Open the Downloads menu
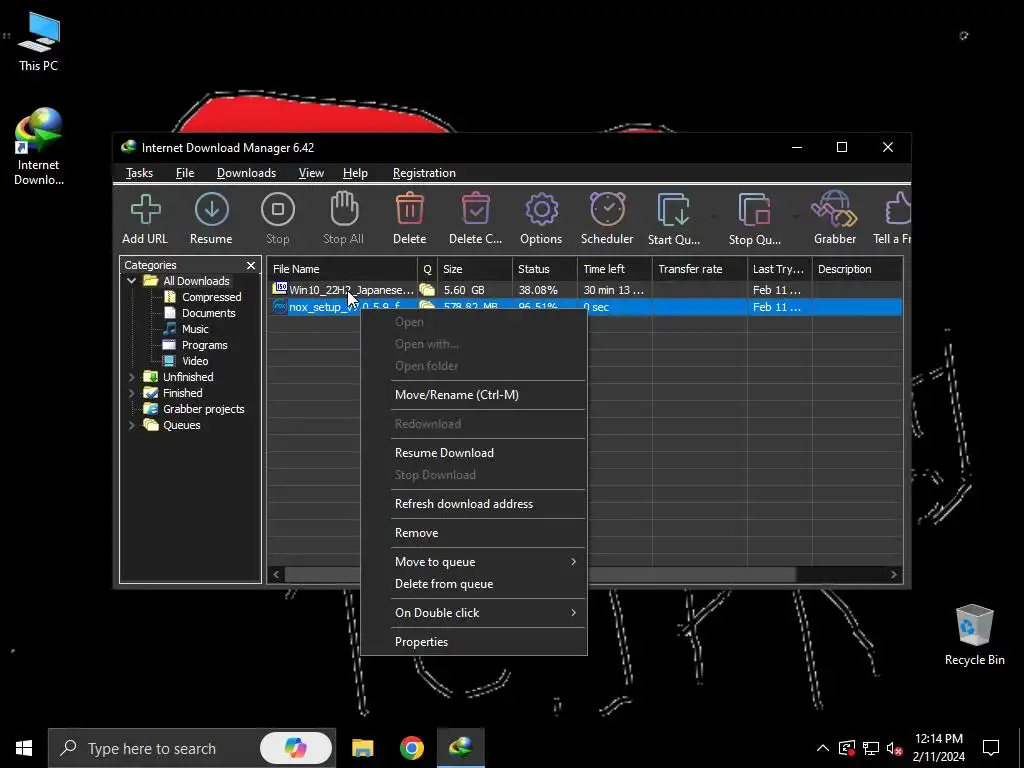This screenshot has height=768, width=1024. click(246, 173)
